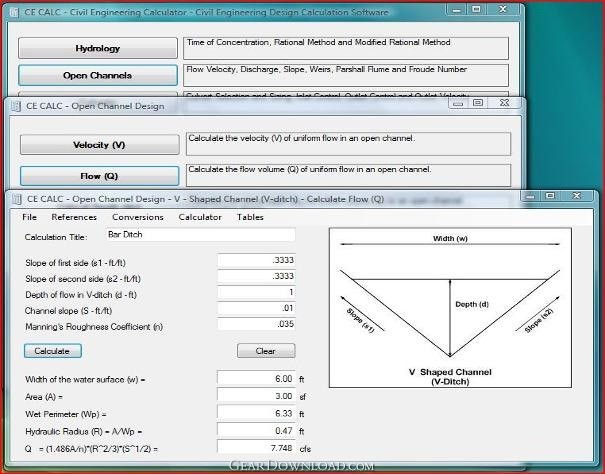Click 'Hydraulic Radius (R) = A/Wp' label
This screenshot has width=605, height=474.
click(x=83, y=432)
